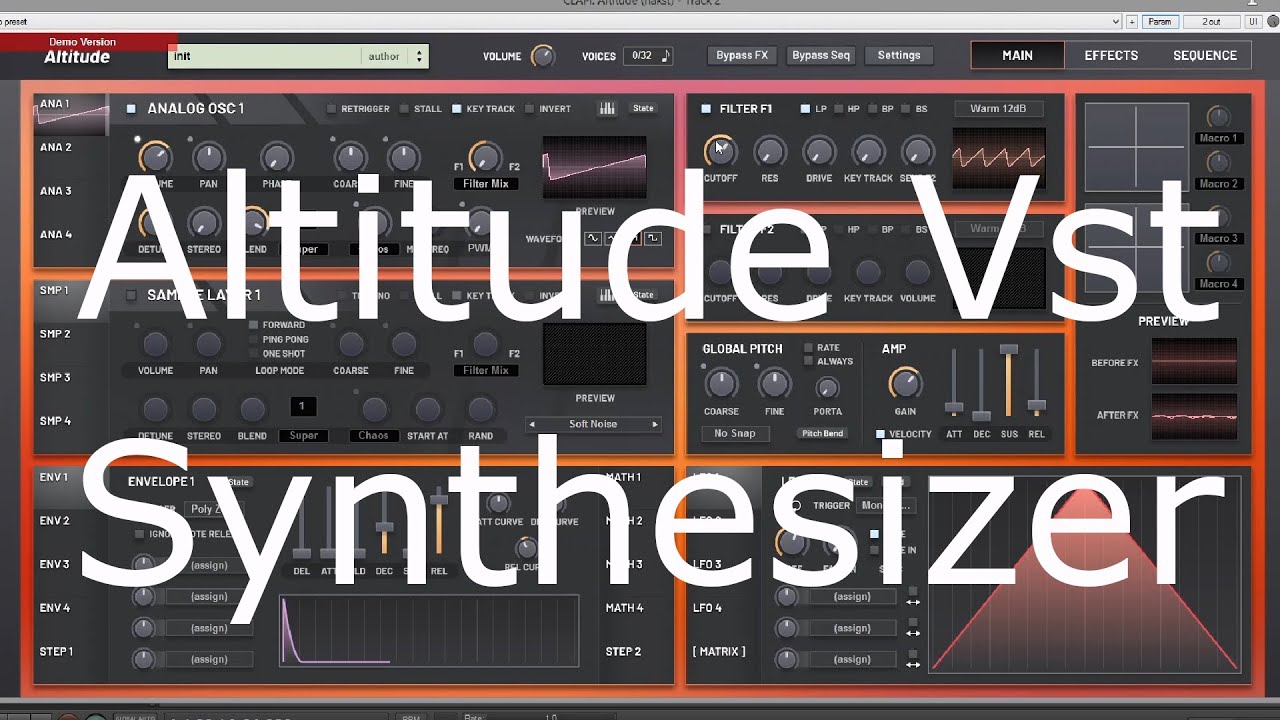
Task: Open the preset author stepper arrows
Action: 419,56
